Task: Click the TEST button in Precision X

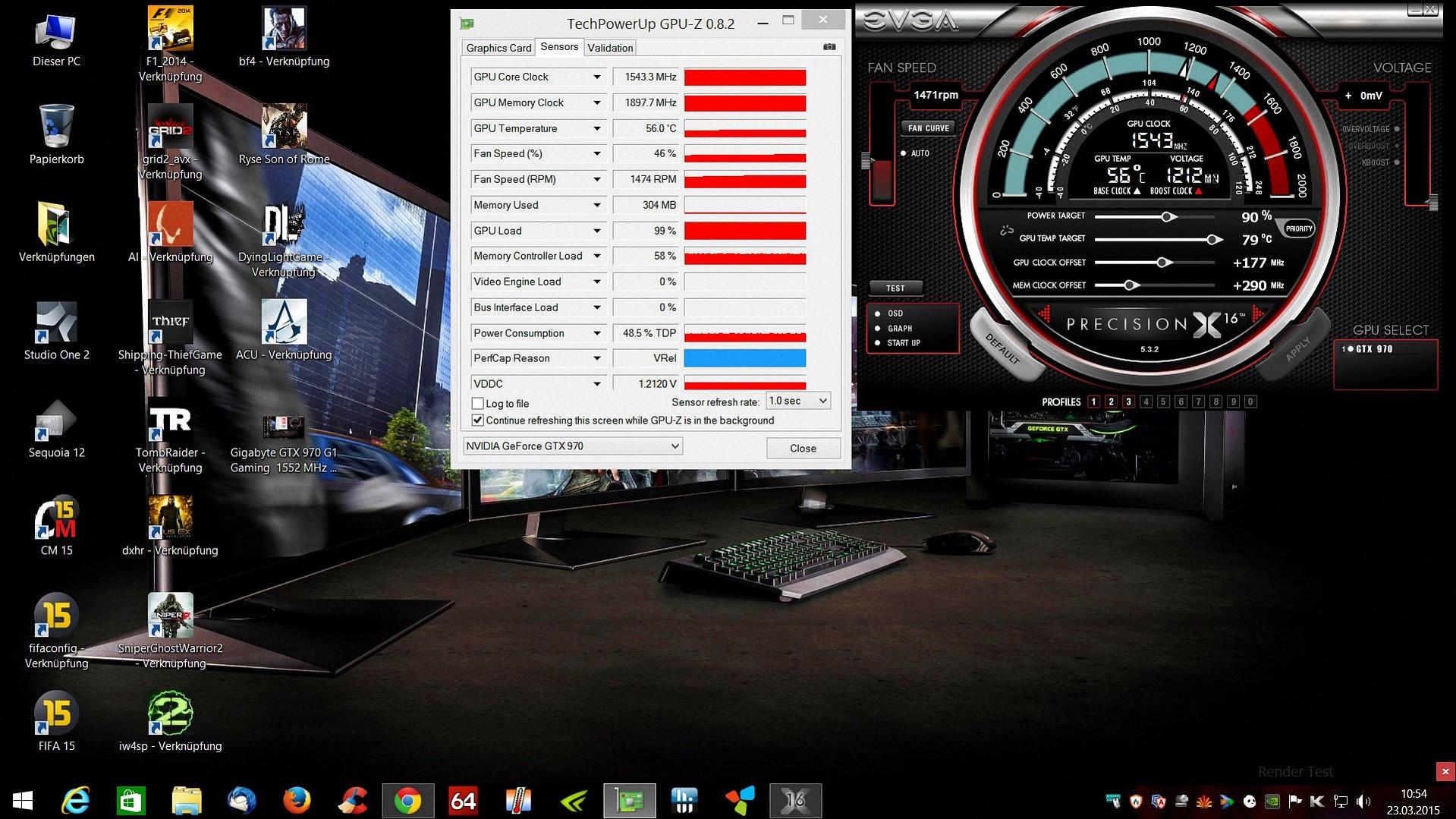Action: [x=895, y=288]
